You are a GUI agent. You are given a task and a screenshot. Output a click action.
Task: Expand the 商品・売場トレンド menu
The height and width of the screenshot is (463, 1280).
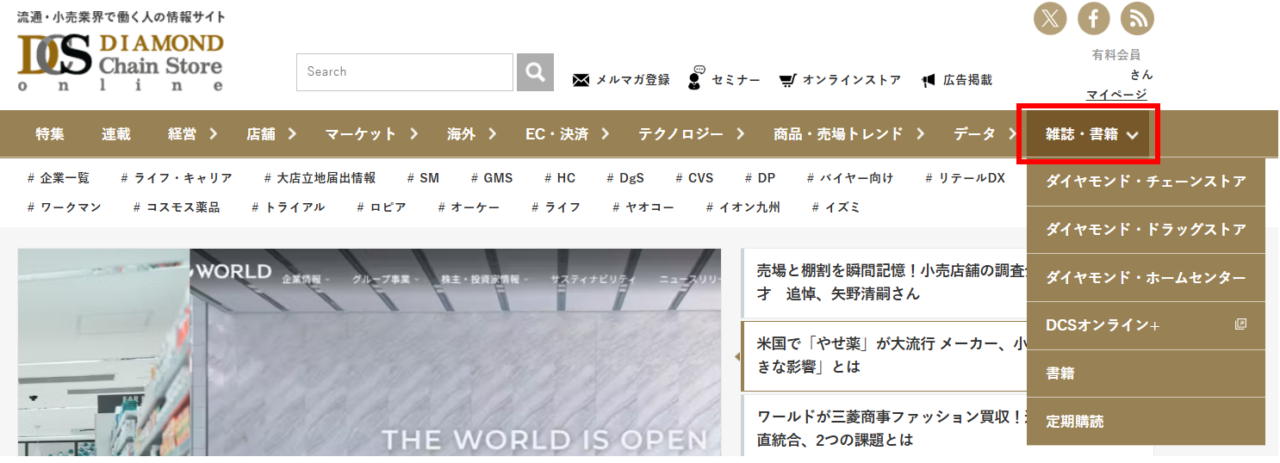point(848,134)
